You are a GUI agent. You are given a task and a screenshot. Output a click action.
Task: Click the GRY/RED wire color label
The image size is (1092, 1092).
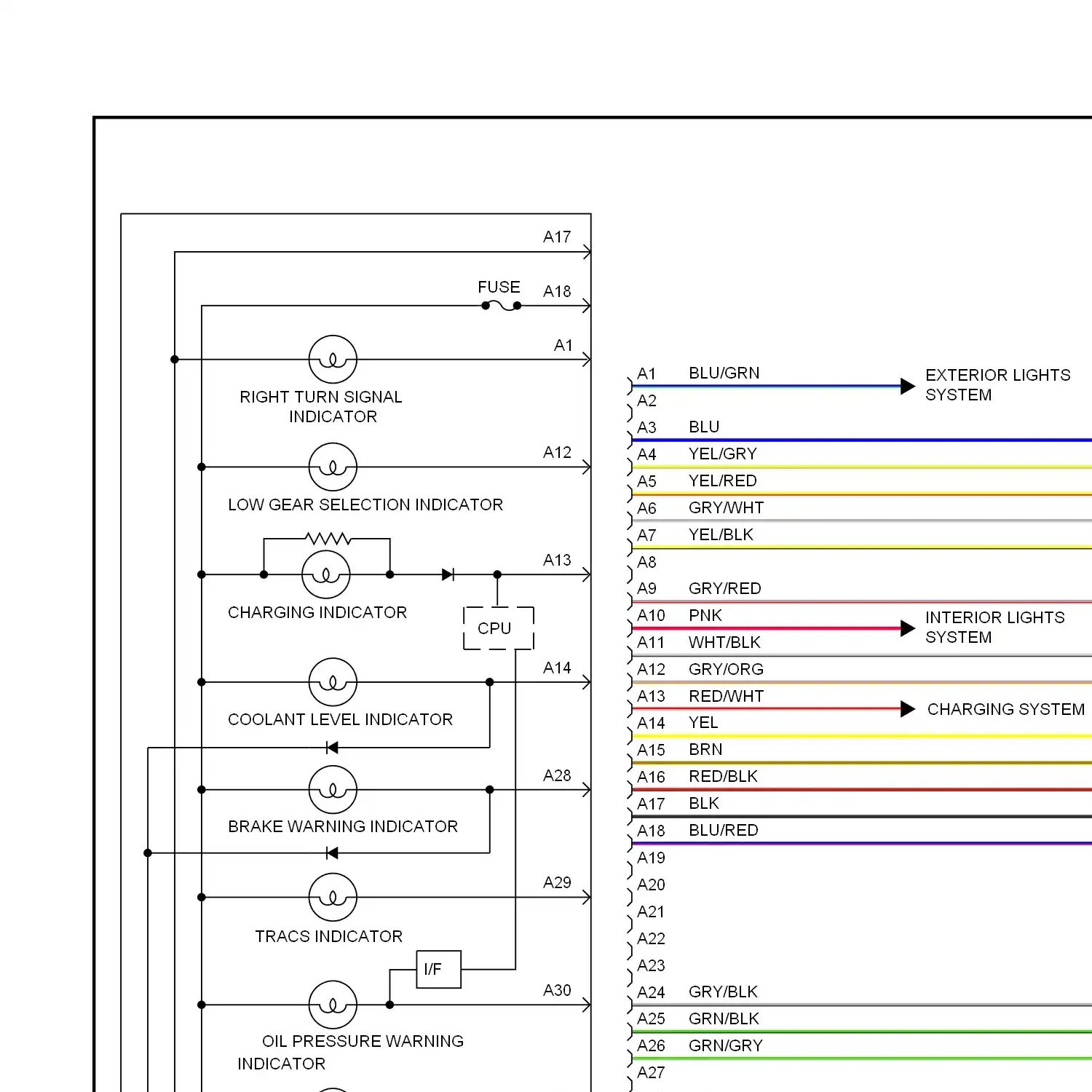tap(725, 589)
